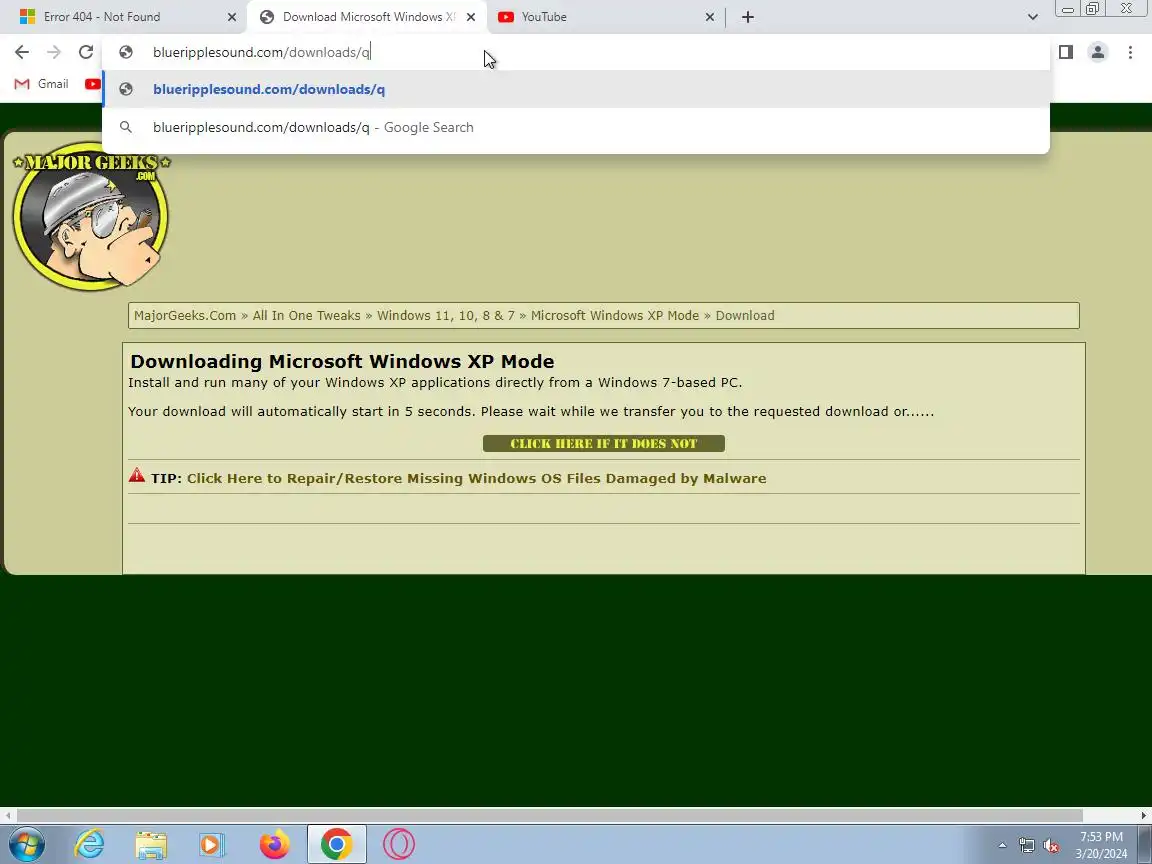Show hidden system tray icons
The height and width of the screenshot is (864, 1152).
1002,846
